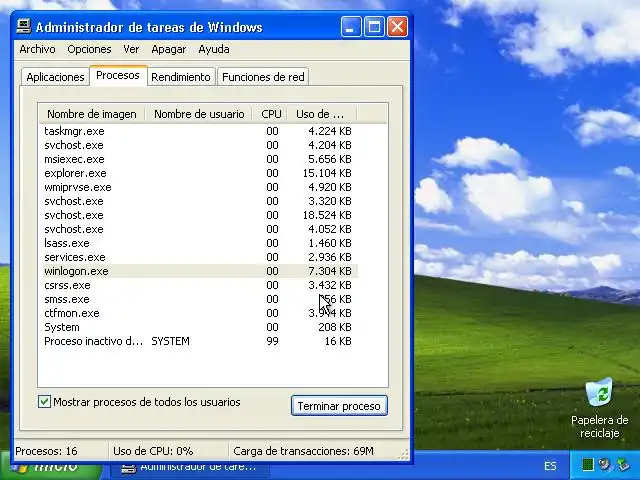
Task: Close the Administrador de tareas window
Action: coord(397,27)
